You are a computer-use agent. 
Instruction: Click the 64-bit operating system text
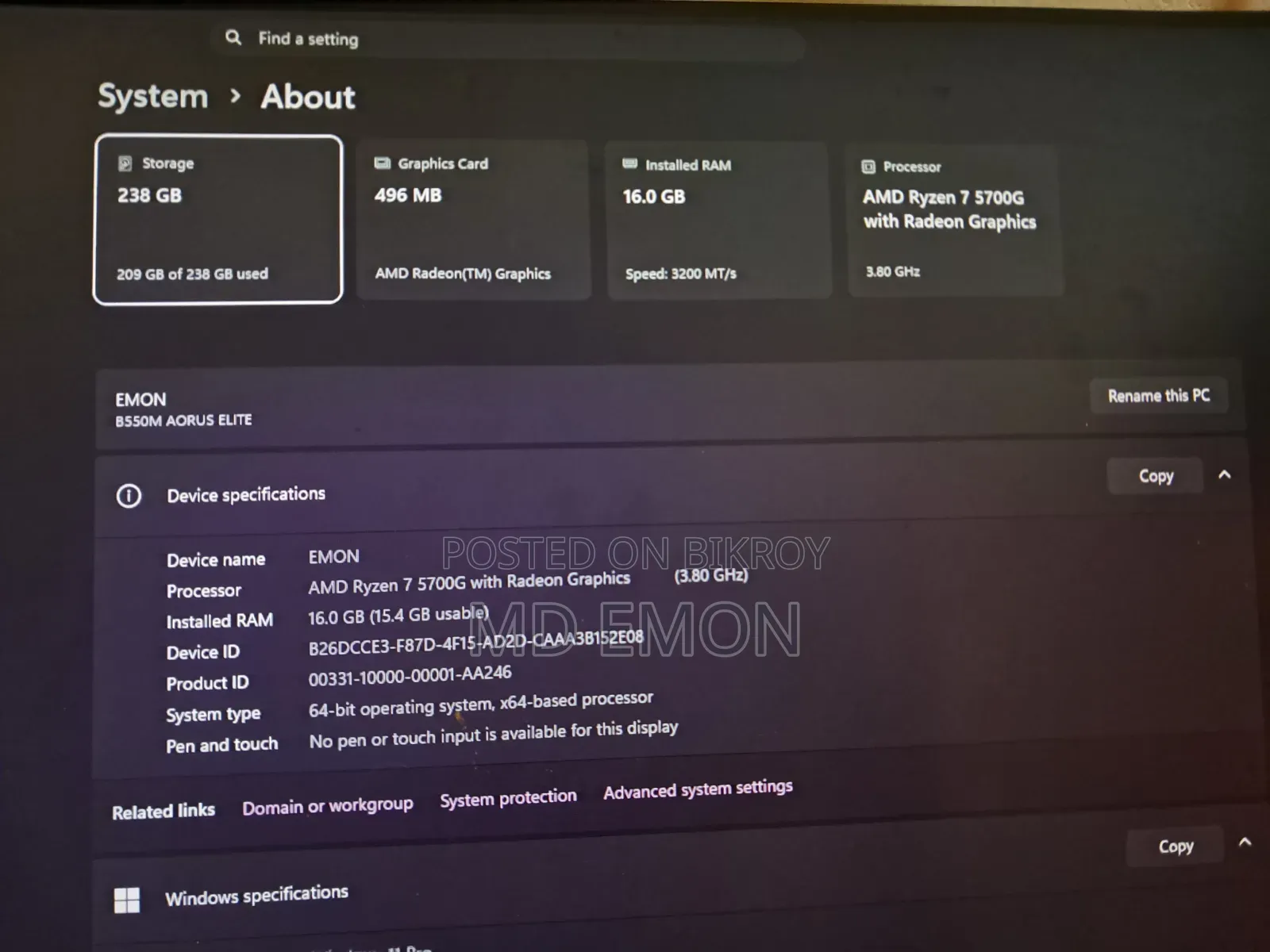coord(480,704)
